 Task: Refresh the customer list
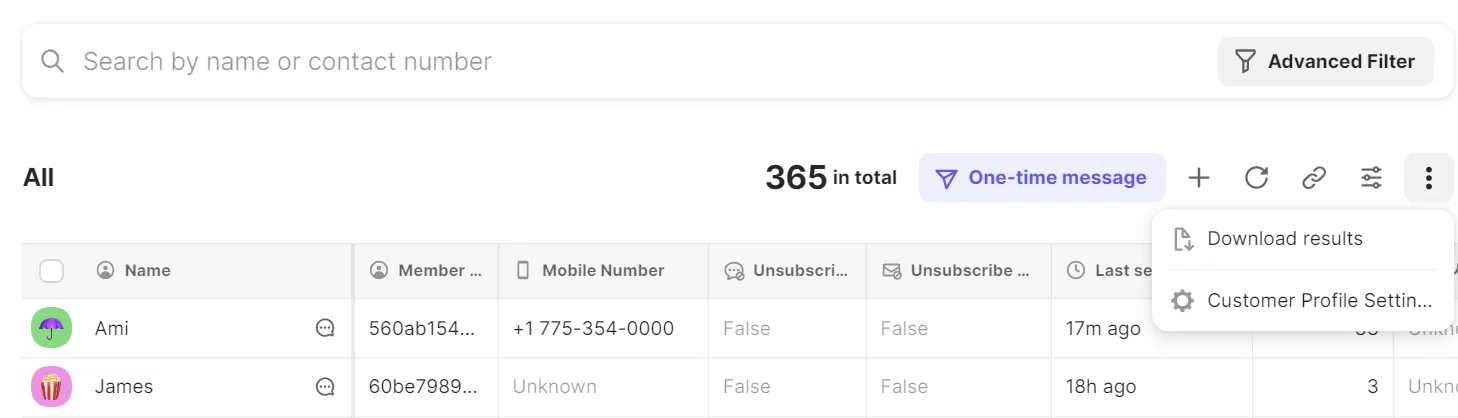(x=1256, y=178)
